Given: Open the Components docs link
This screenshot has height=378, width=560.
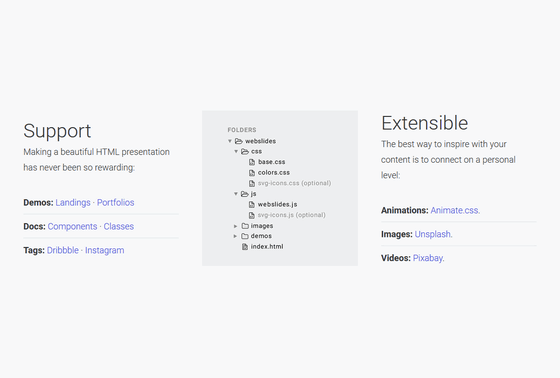Looking at the screenshot, I should [72, 227].
